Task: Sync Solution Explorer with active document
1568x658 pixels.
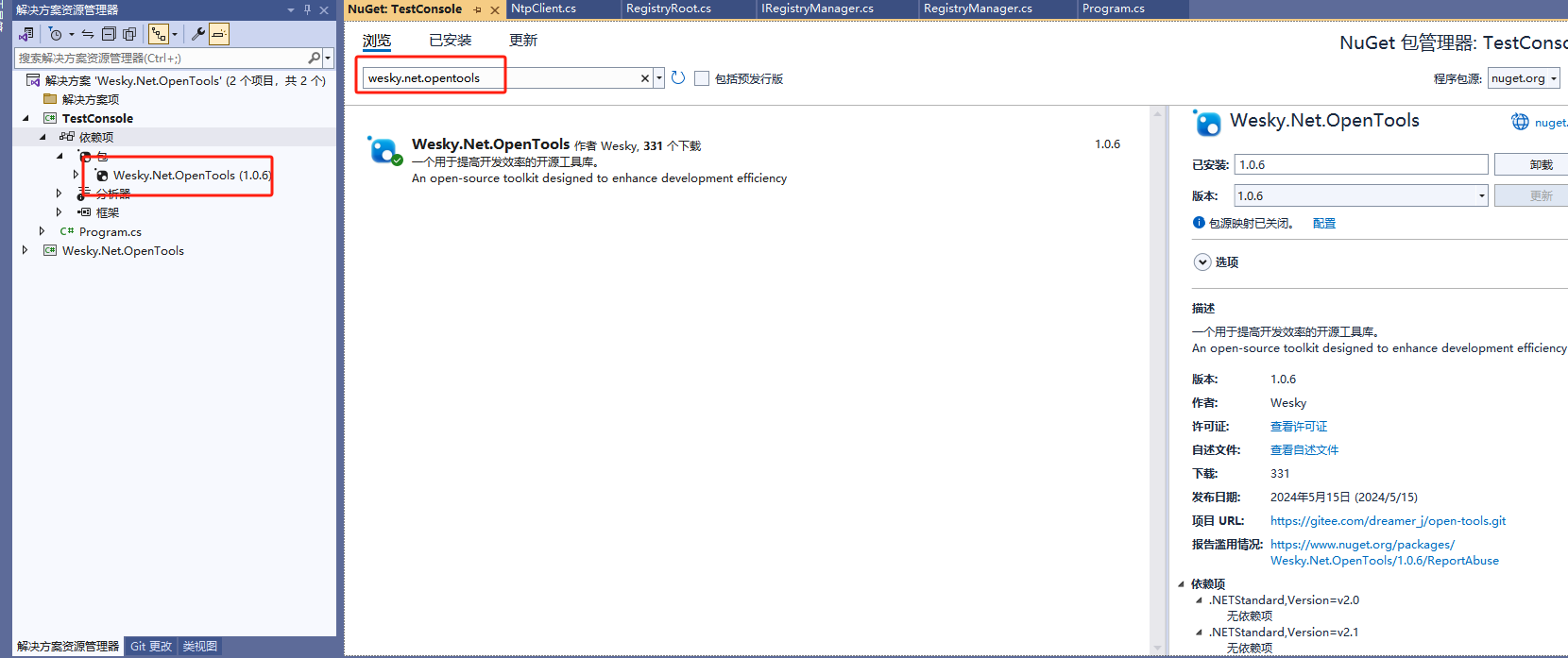Action: pos(88,34)
